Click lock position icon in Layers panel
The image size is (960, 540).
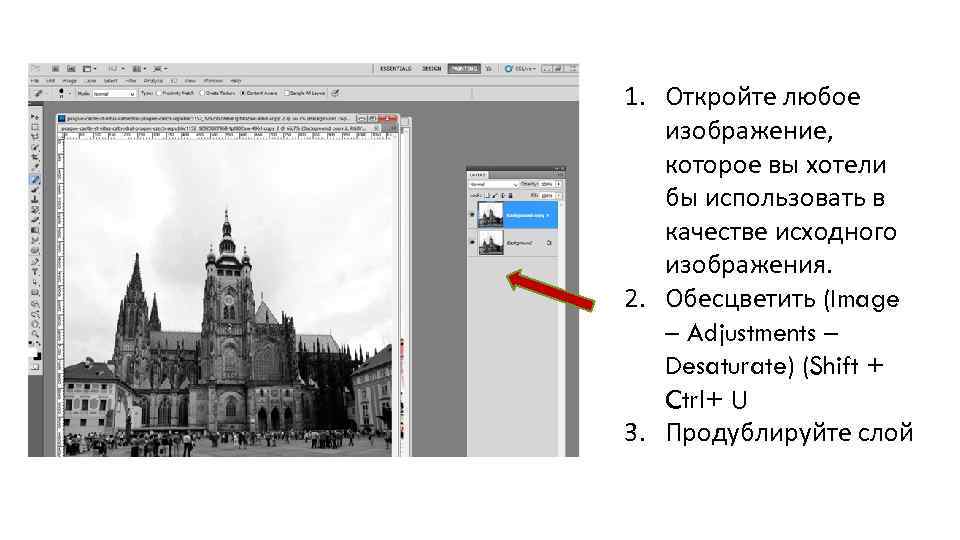click(503, 195)
